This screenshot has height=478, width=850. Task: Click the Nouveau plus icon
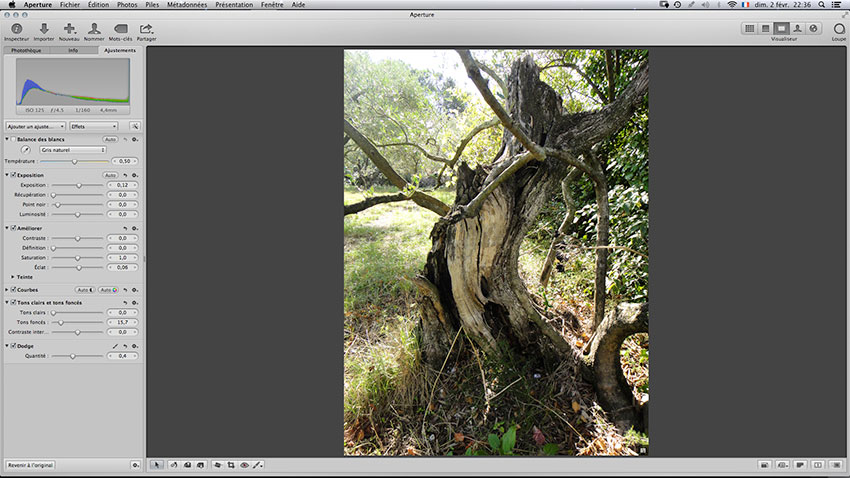pyautogui.click(x=69, y=31)
